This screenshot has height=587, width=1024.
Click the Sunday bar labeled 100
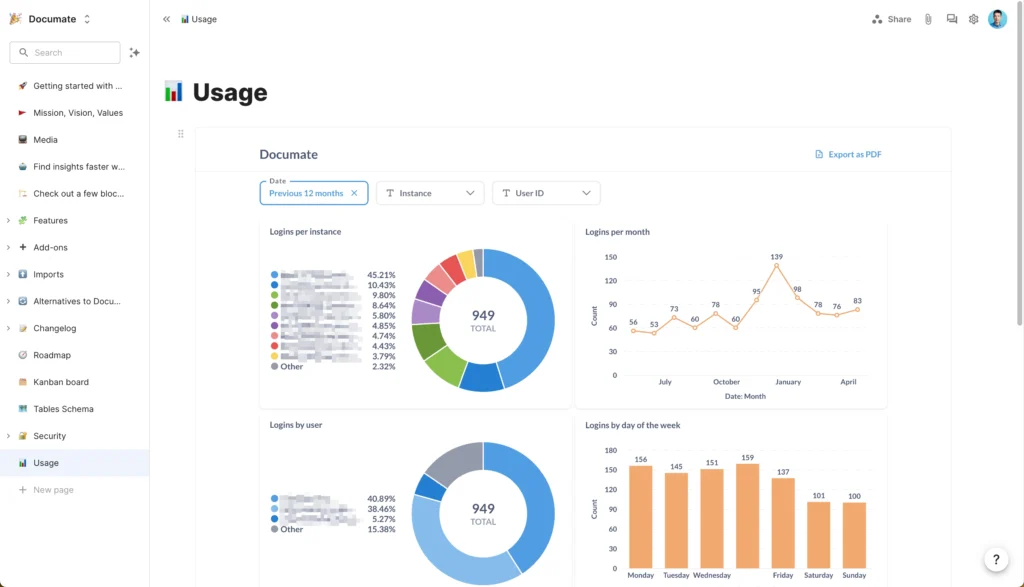(x=854, y=535)
